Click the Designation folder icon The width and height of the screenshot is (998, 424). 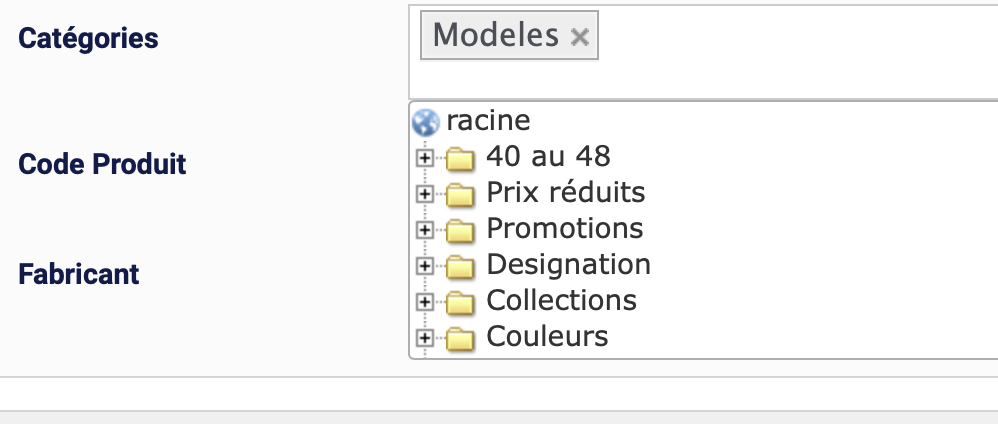(x=459, y=266)
